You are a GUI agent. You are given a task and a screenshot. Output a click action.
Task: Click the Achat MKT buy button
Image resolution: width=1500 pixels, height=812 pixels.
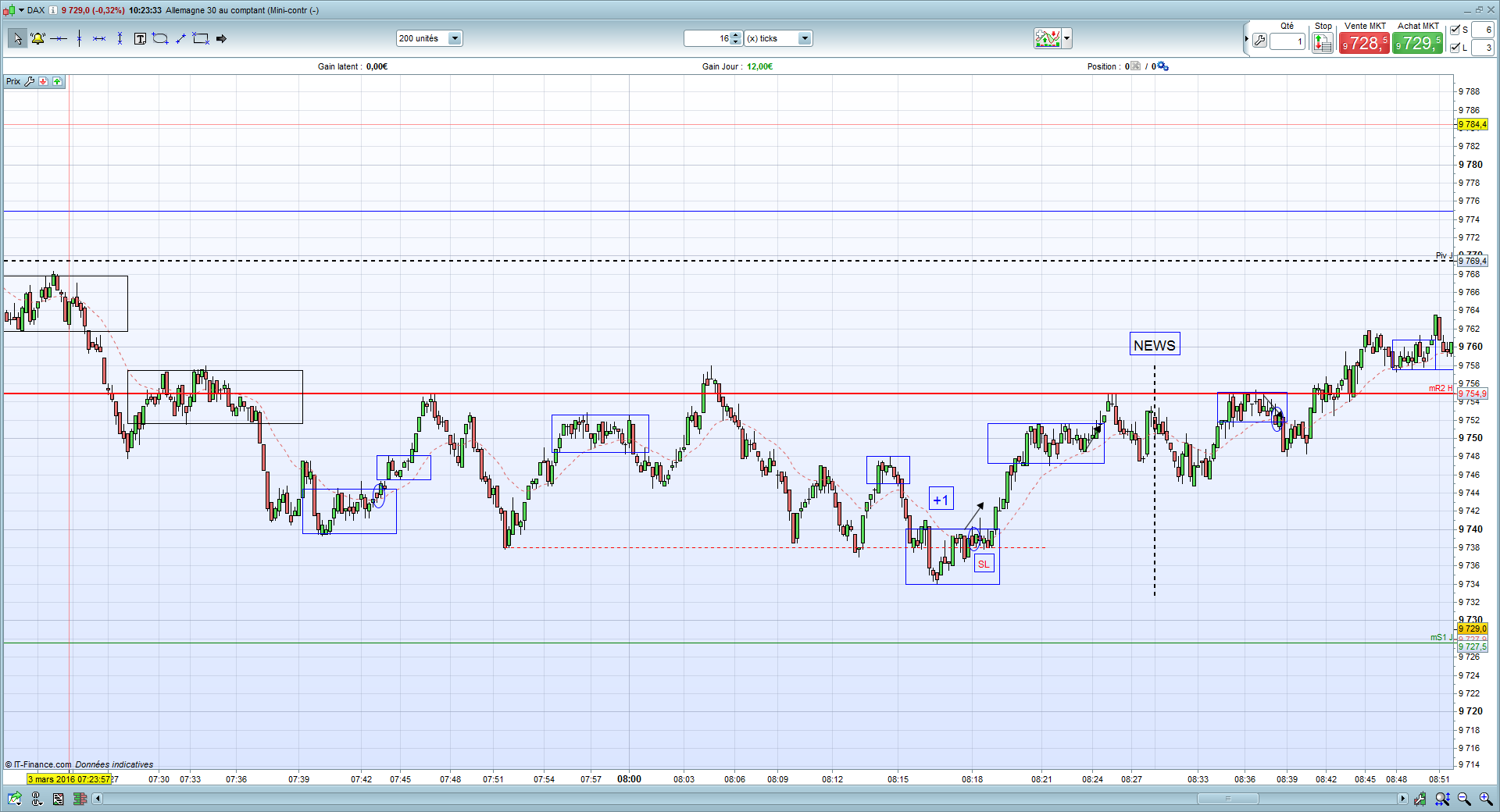[x=1417, y=43]
